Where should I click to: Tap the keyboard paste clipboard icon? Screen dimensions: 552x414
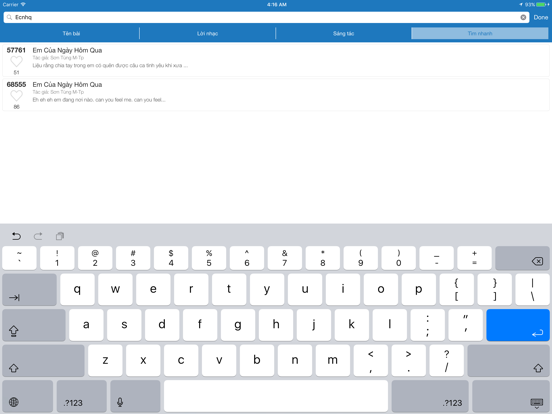(60, 236)
